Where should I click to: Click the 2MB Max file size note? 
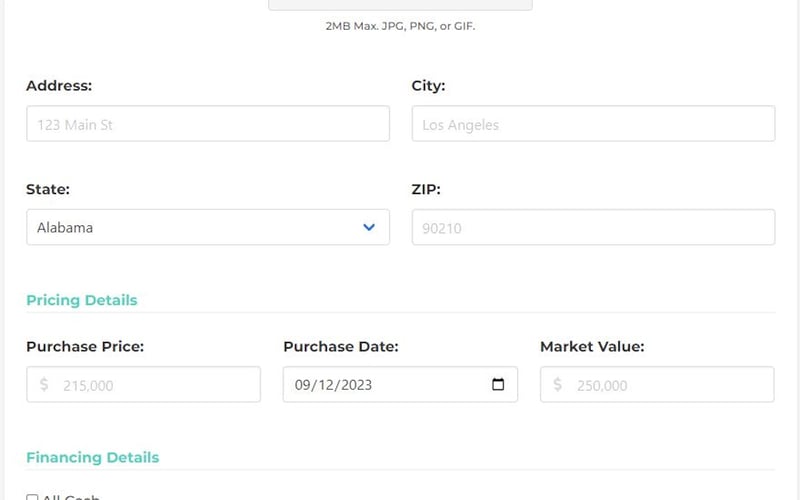coord(400,26)
